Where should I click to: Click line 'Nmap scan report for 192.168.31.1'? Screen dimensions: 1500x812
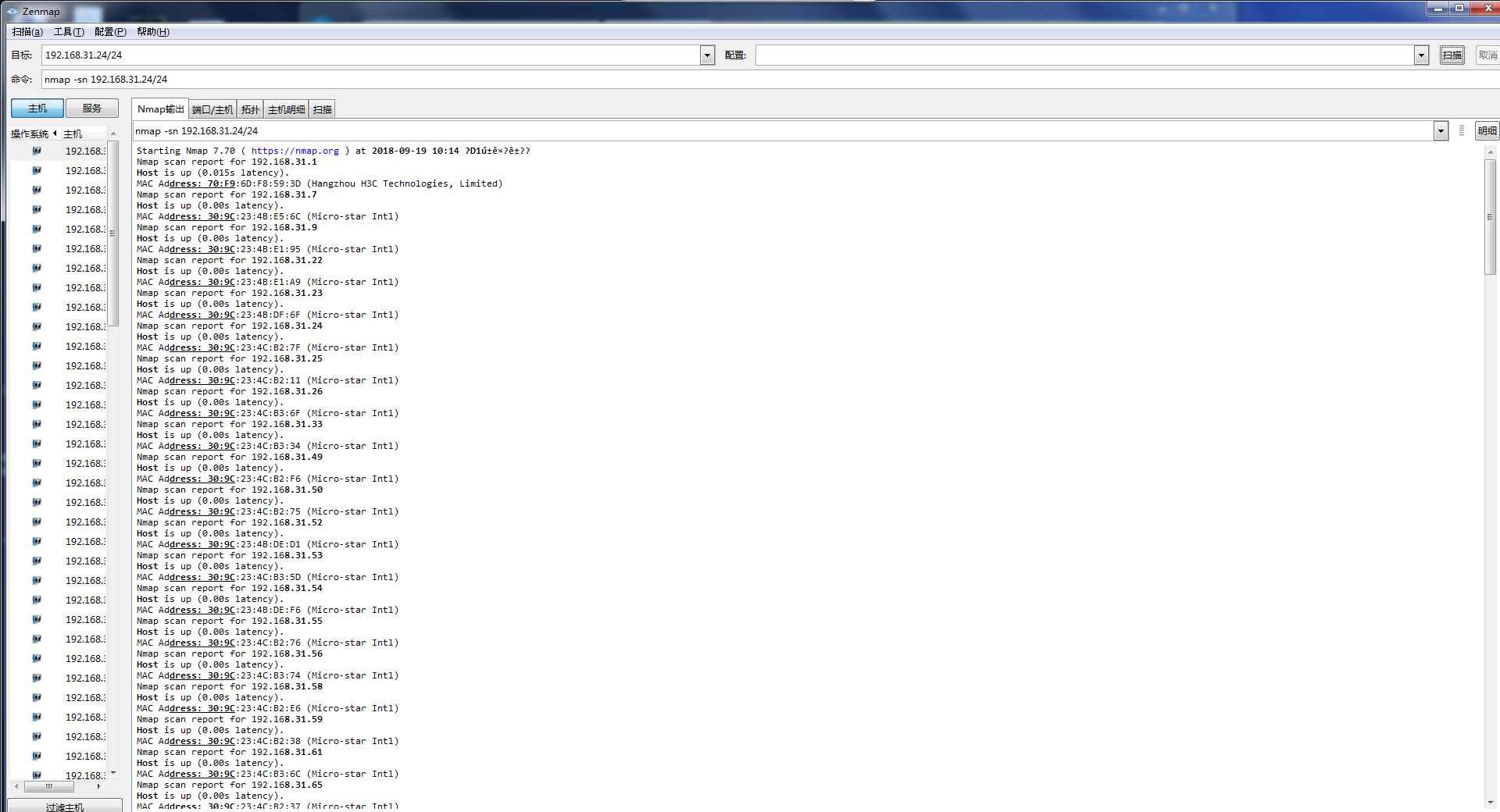point(227,162)
